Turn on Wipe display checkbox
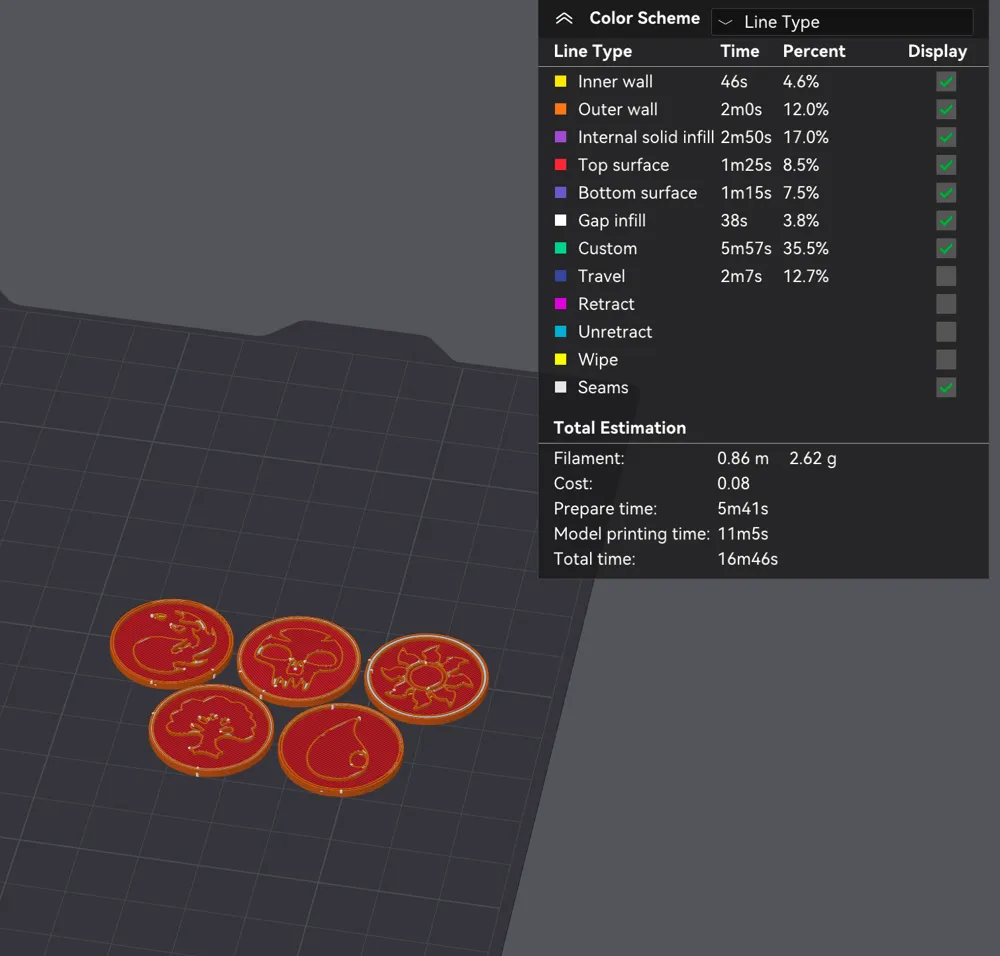 (945, 360)
